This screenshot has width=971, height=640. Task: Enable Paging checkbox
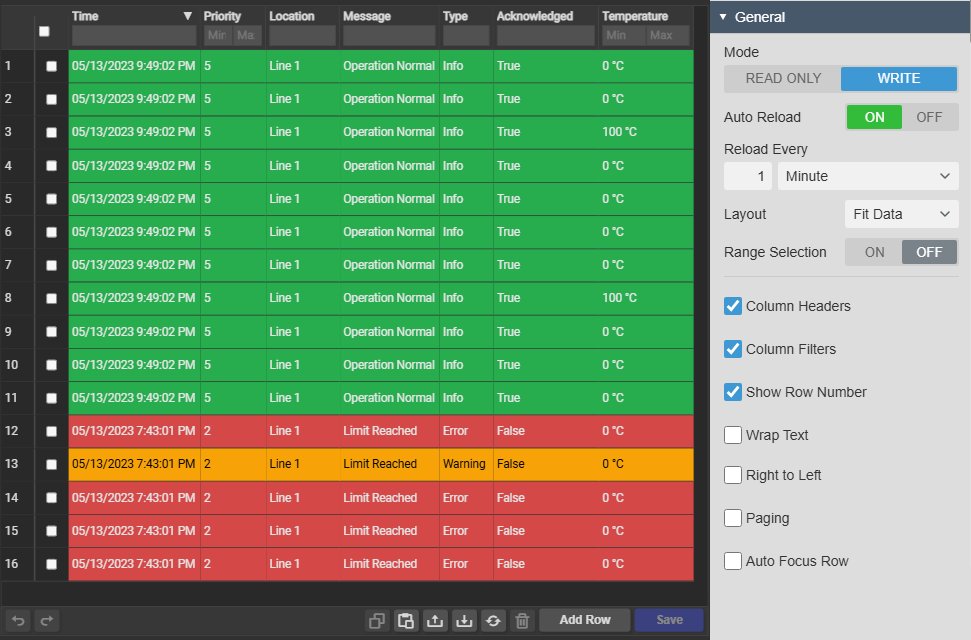[x=733, y=518]
